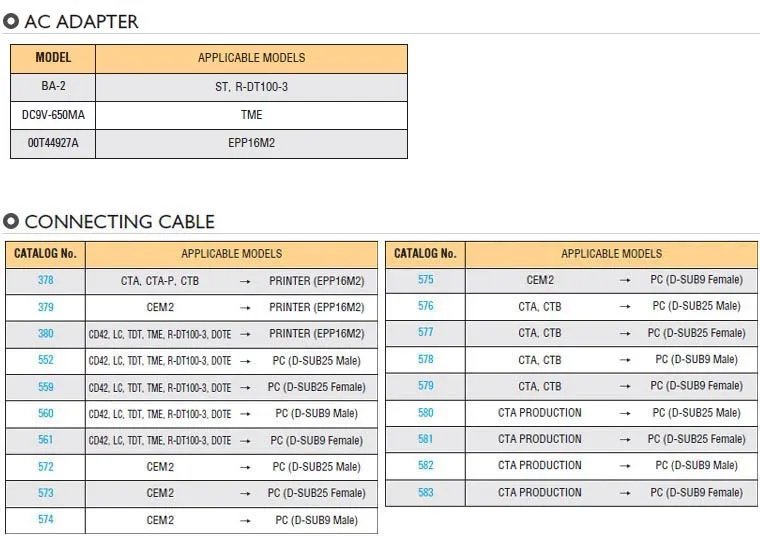Click the arrow in the catalog 378 row

(x=245, y=281)
